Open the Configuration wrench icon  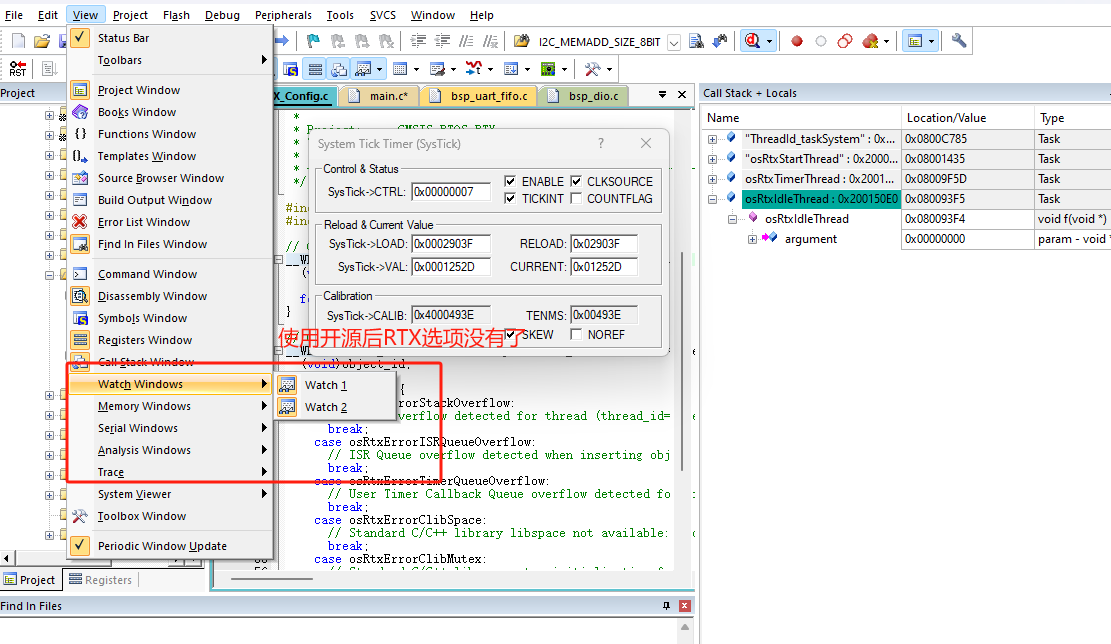(x=959, y=41)
